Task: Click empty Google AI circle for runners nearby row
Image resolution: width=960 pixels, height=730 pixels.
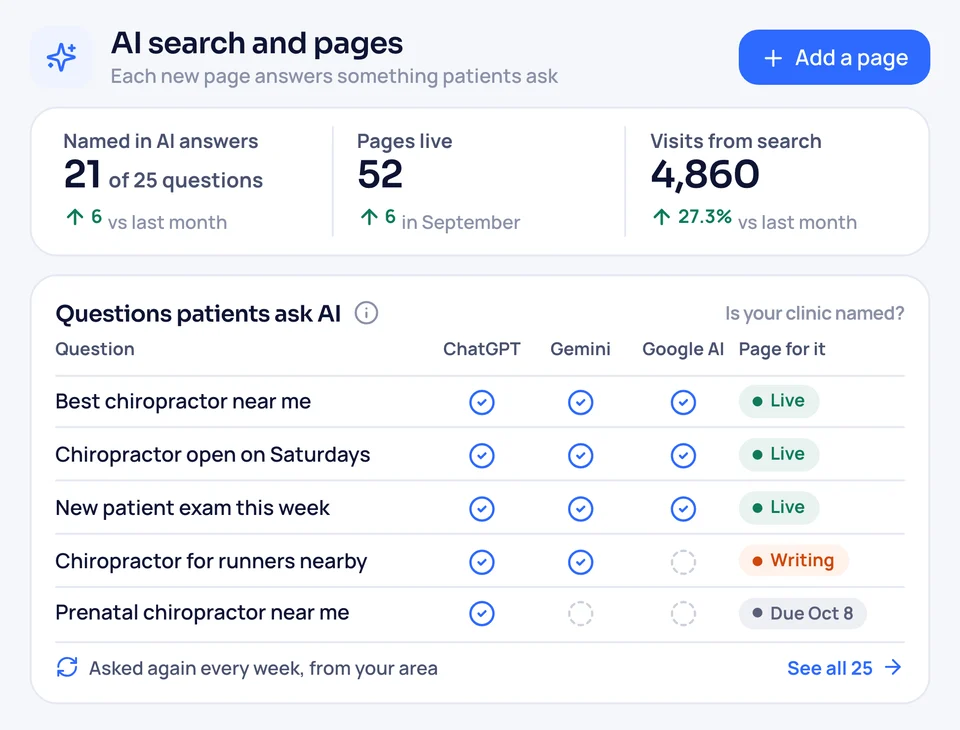Action: coord(683,562)
